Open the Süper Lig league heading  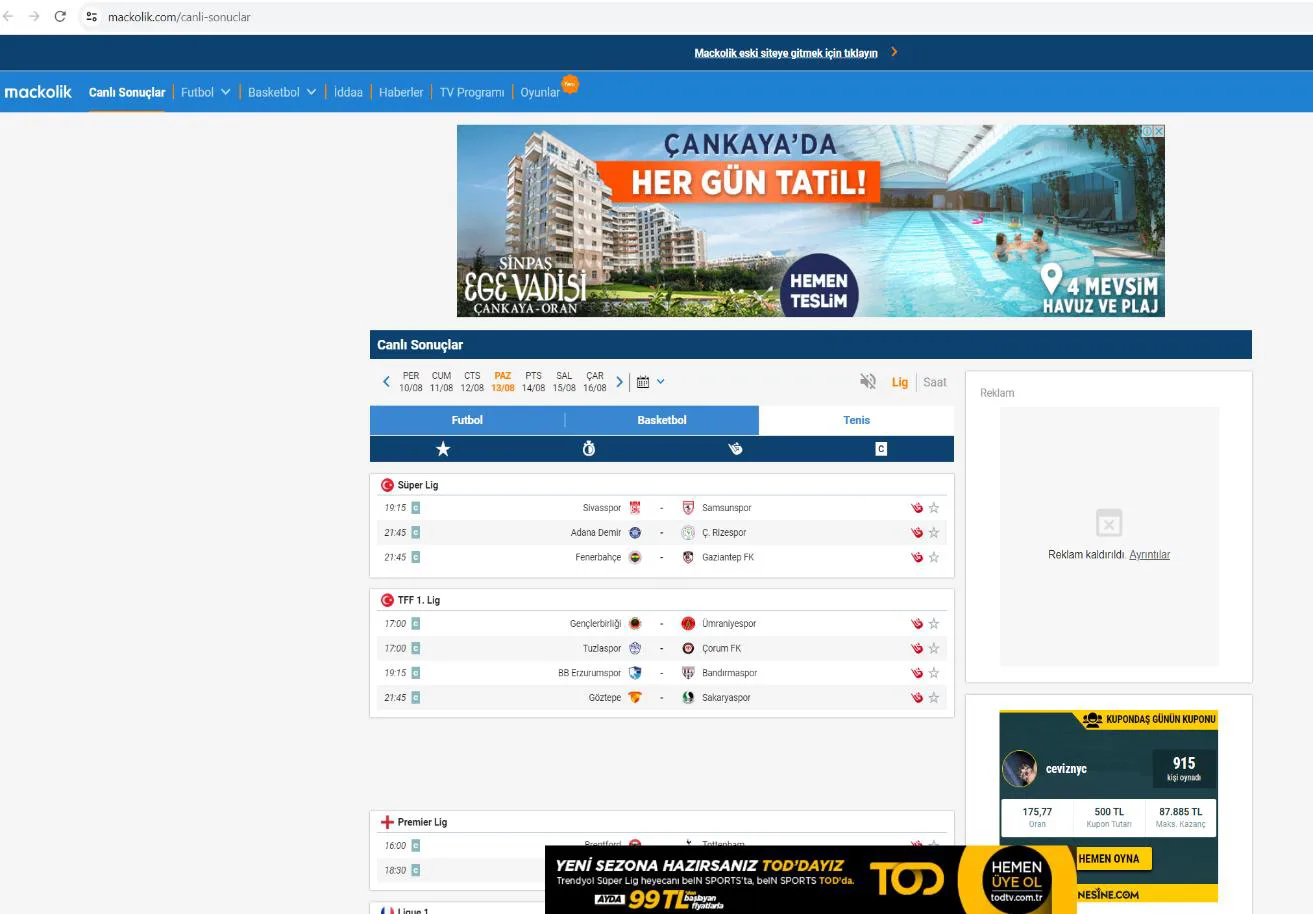point(418,485)
